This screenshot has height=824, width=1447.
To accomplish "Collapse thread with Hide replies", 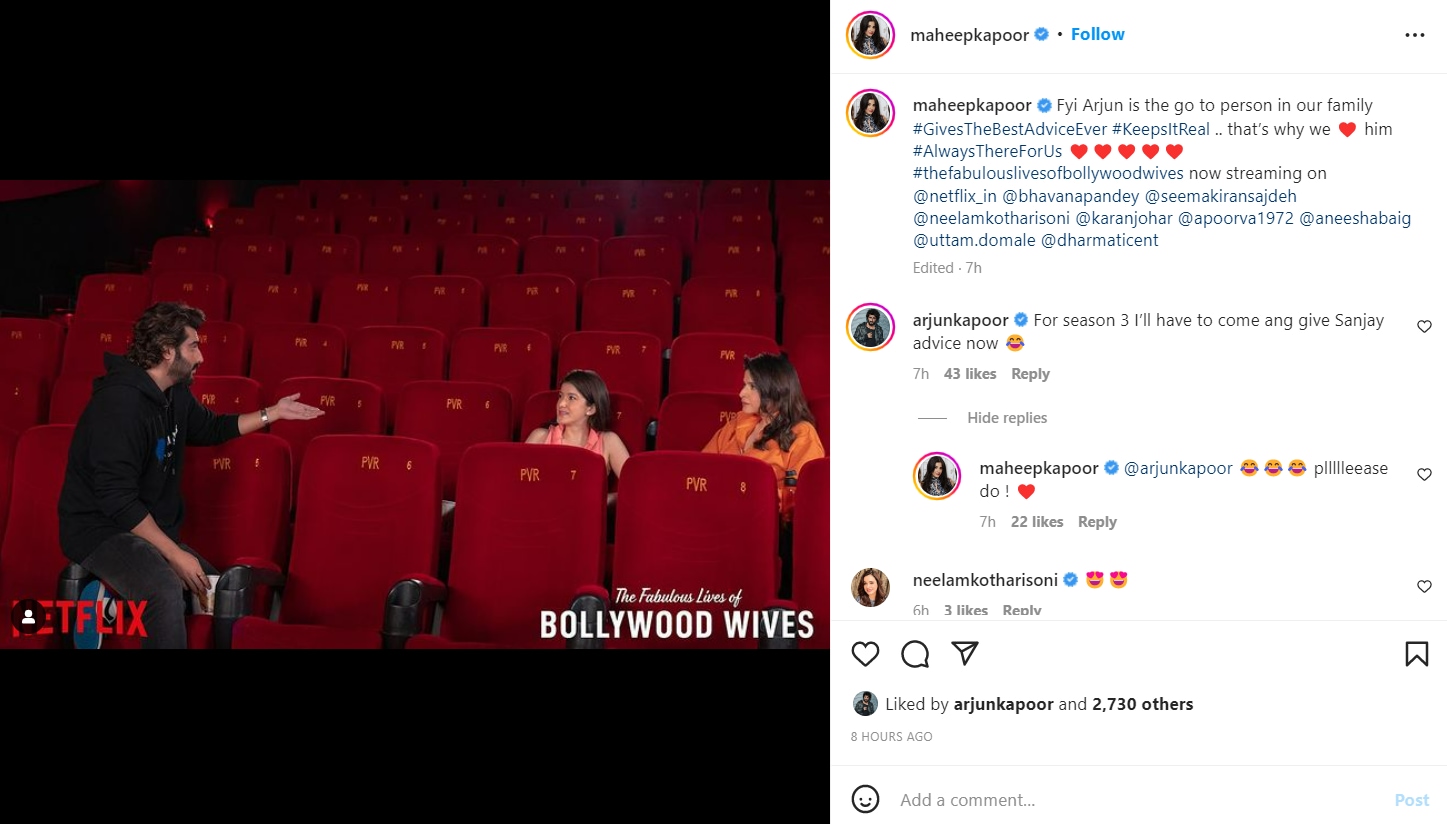I will (1007, 418).
